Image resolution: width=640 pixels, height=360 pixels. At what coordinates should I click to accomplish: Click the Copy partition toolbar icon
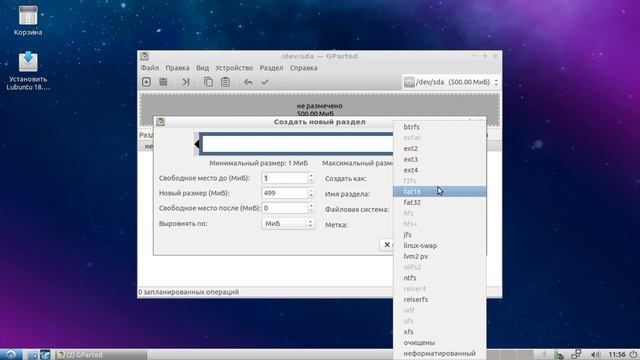tap(208, 82)
